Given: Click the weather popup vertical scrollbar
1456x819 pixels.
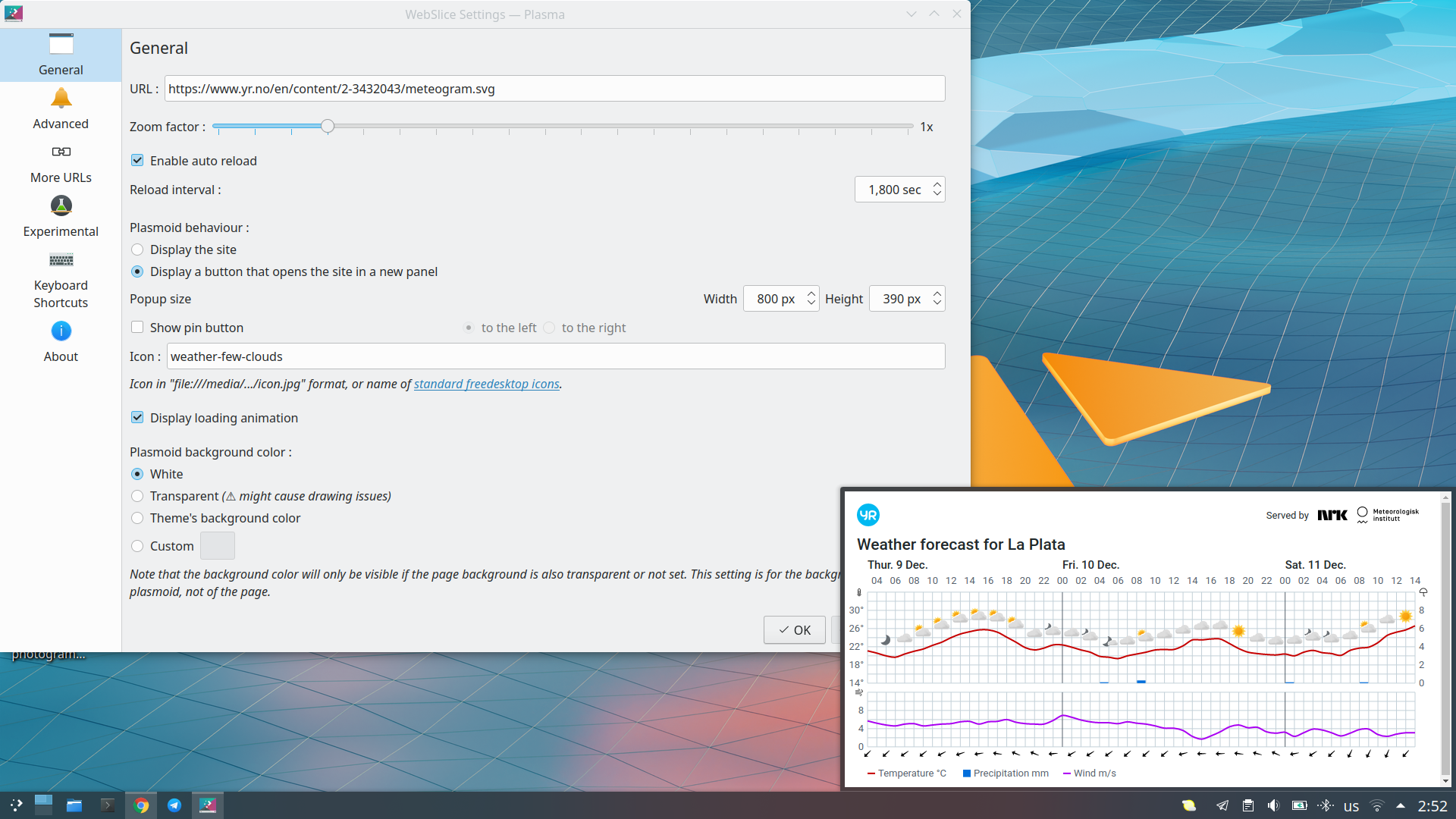Looking at the screenshot, I should [x=1445, y=637].
